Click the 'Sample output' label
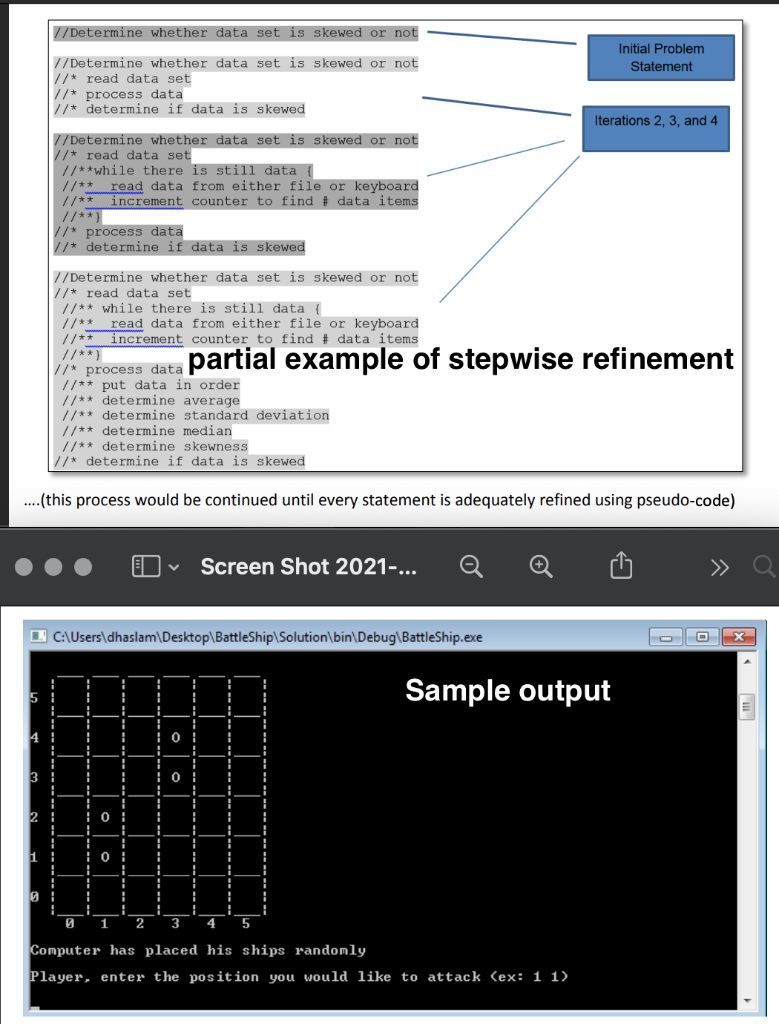Viewport: 779px width, 1024px height. [507, 690]
